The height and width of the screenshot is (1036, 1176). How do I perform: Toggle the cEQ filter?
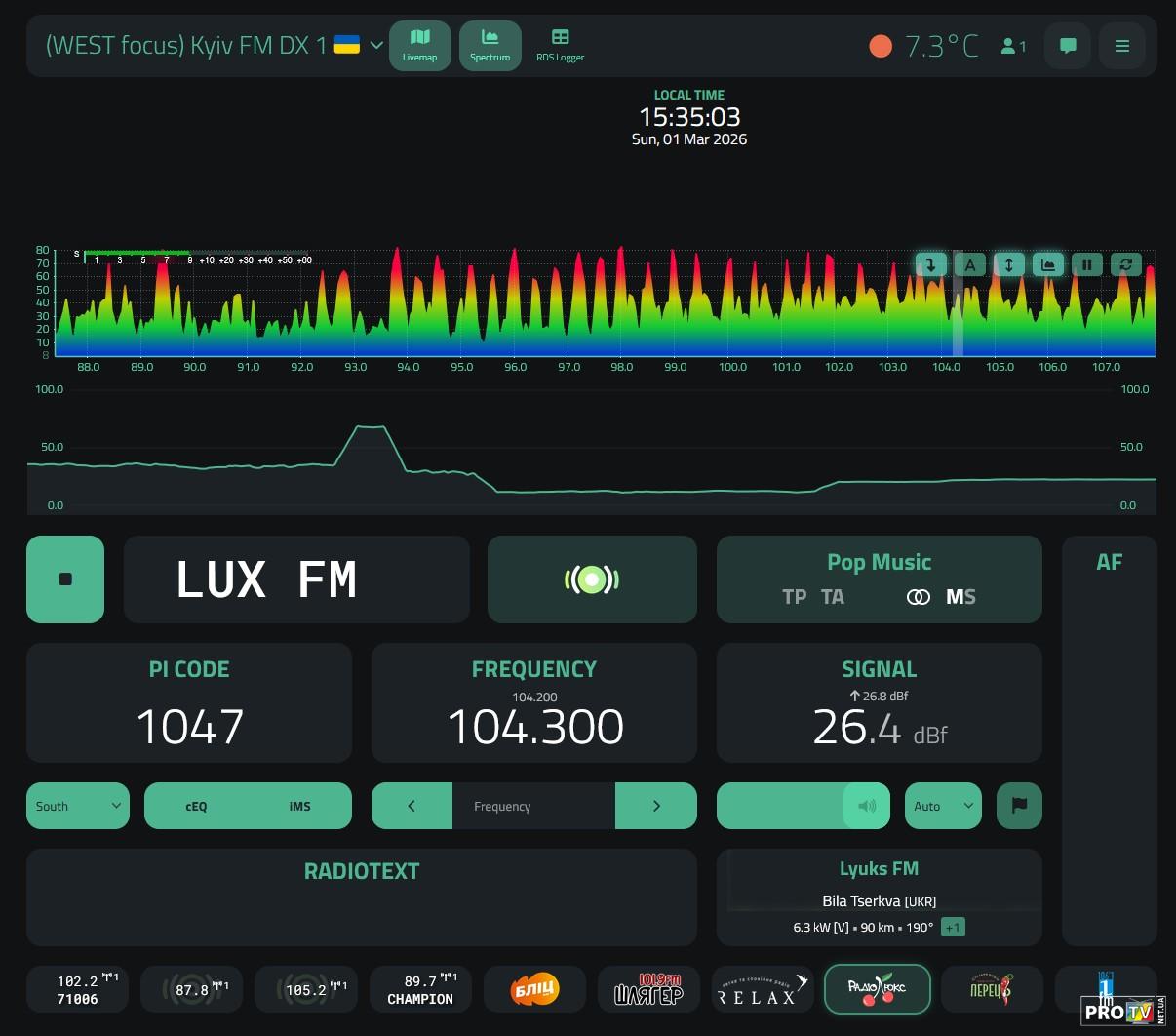point(196,806)
